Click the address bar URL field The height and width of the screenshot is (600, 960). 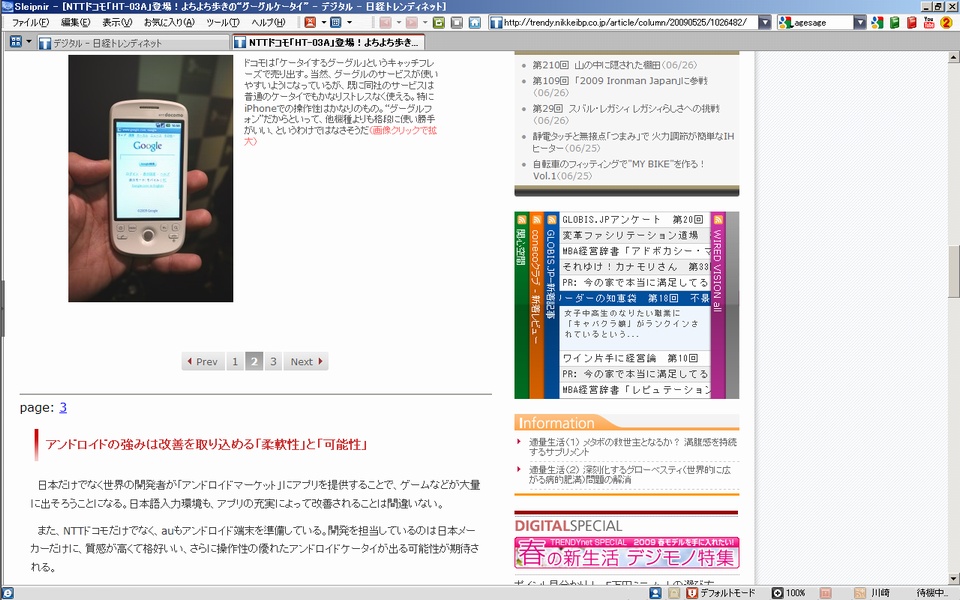click(623, 23)
